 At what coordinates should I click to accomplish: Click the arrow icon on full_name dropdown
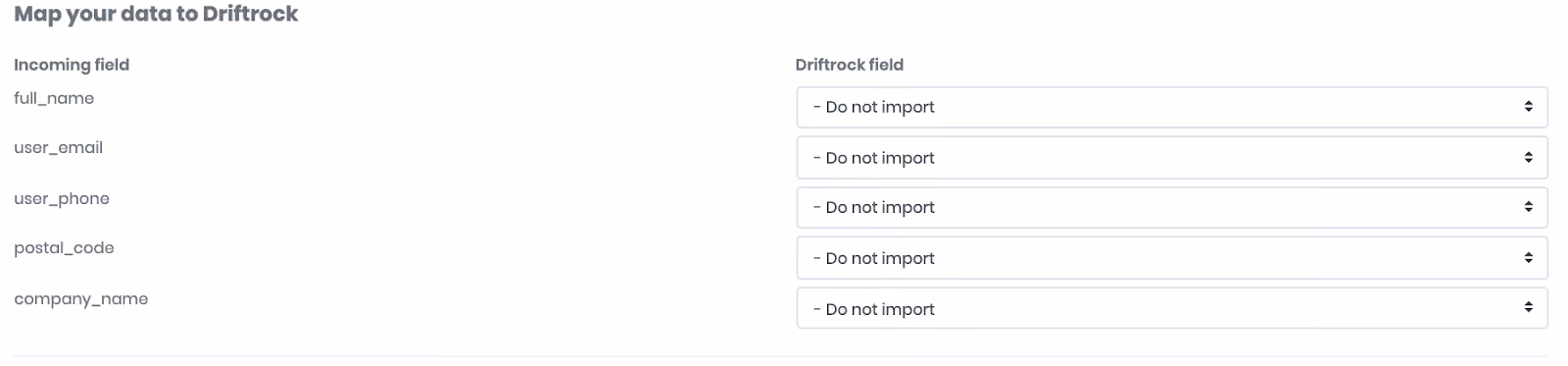(x=1528, y=106)
